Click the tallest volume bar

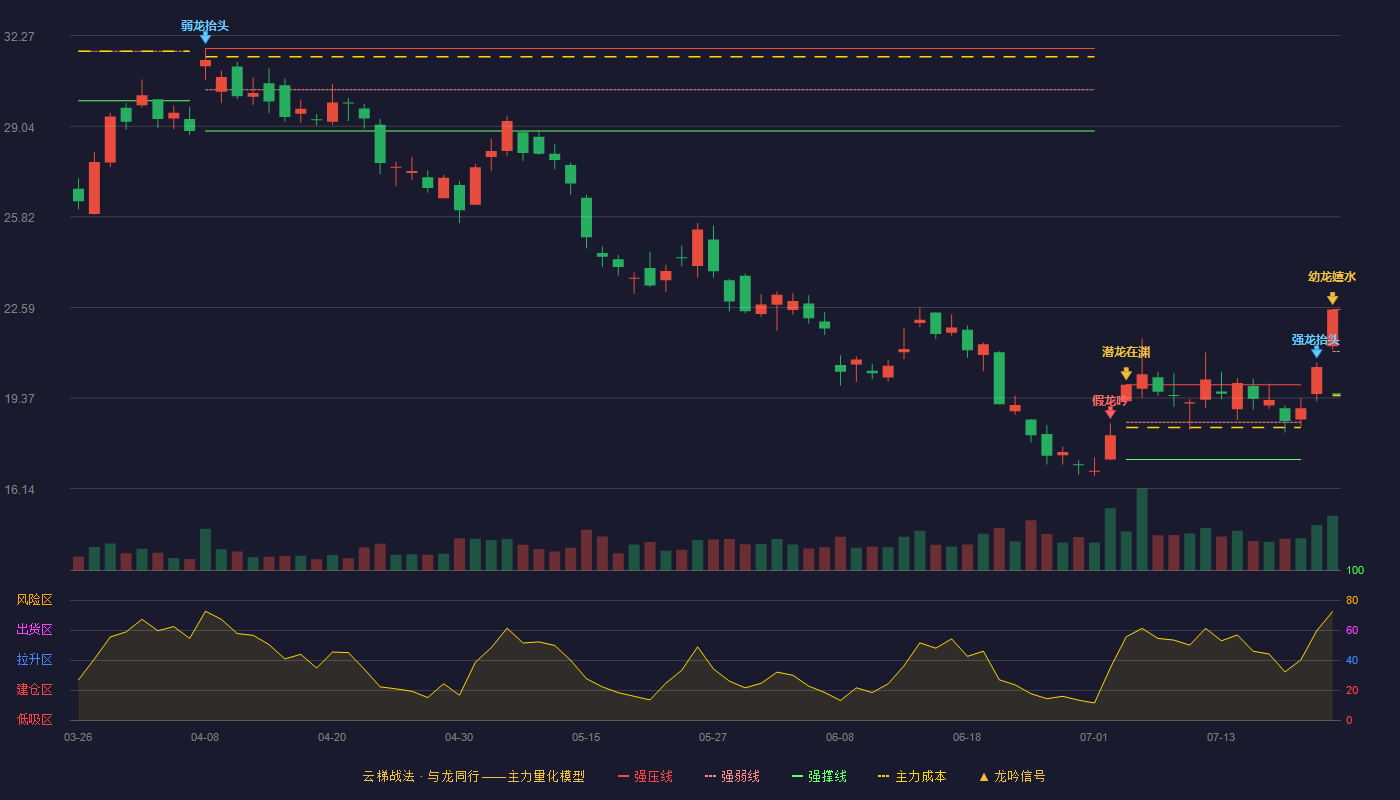tap(1142, 529)
